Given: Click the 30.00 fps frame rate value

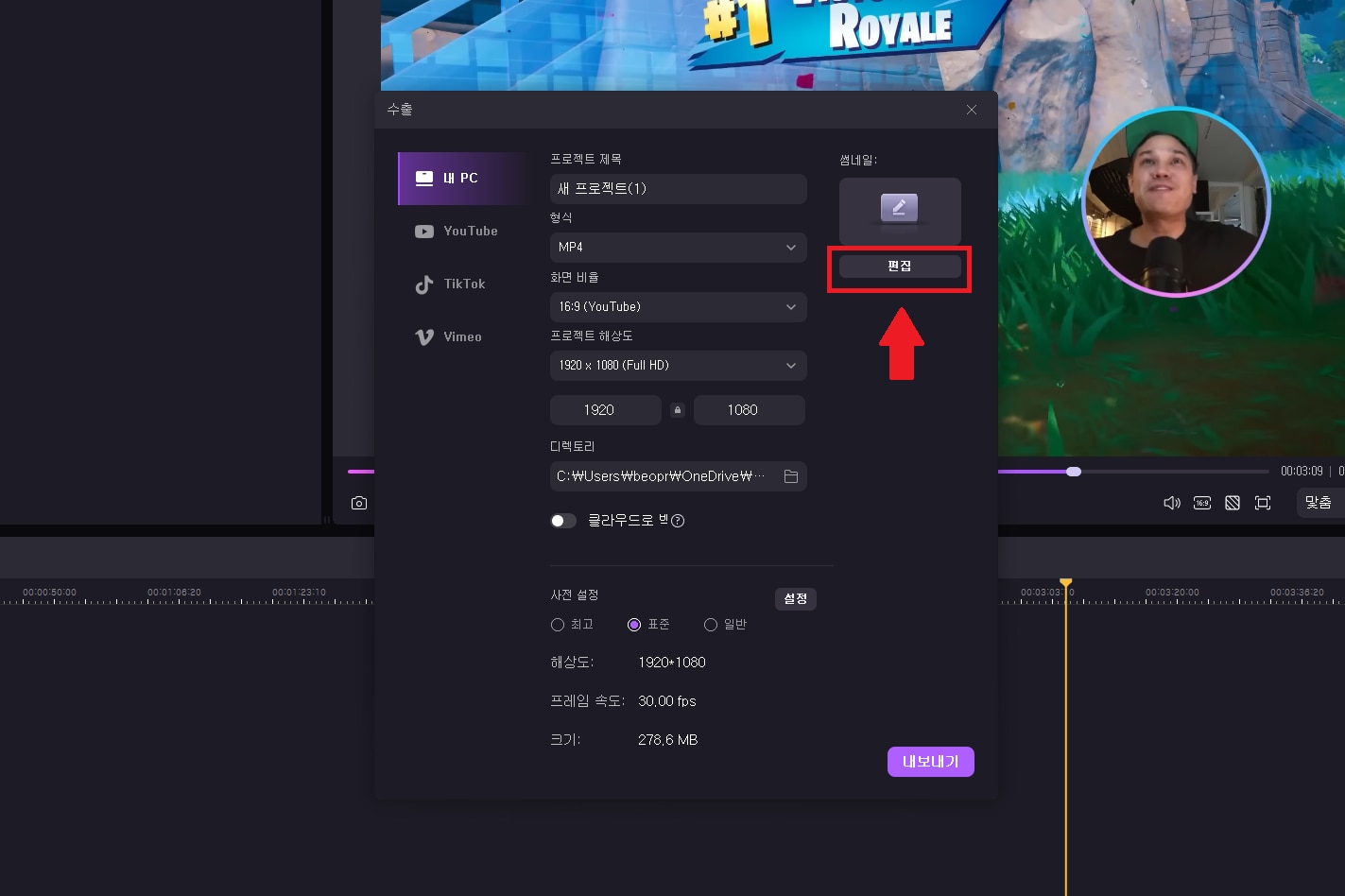Looking at the screenshot, I should pyautogui.click(x=667, y=701).
